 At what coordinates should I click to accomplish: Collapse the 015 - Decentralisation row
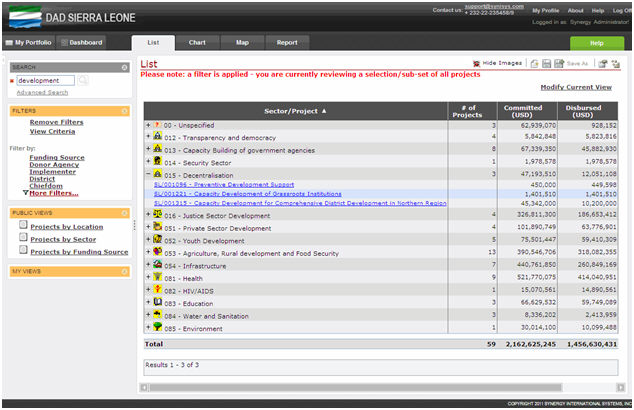pyautogui.click(x=148, y=174)
